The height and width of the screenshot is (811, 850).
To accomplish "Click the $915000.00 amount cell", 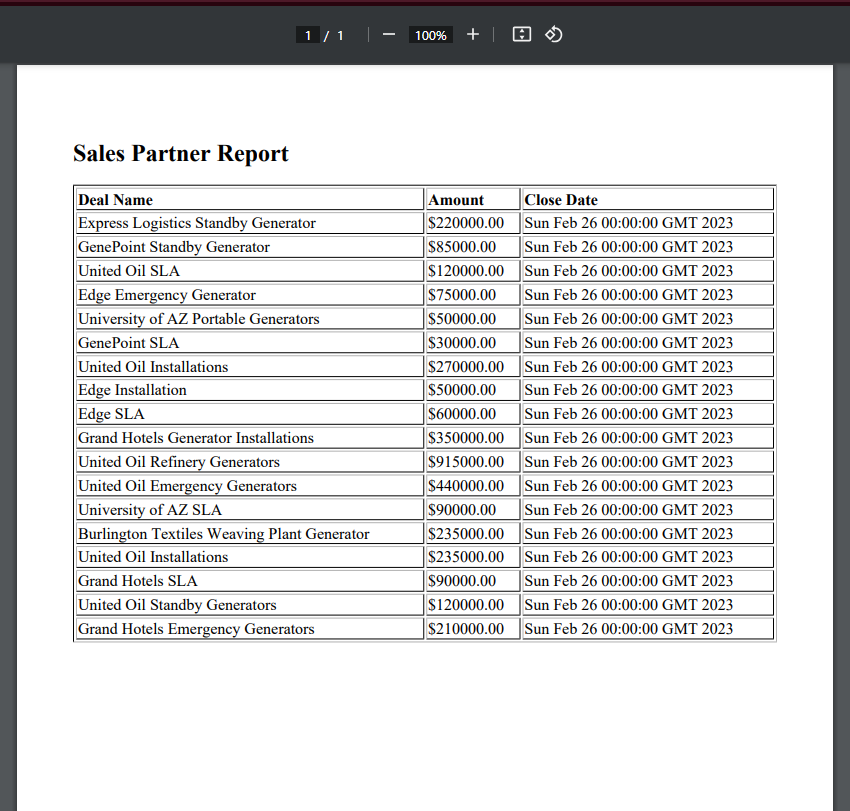I will point(473,461).
